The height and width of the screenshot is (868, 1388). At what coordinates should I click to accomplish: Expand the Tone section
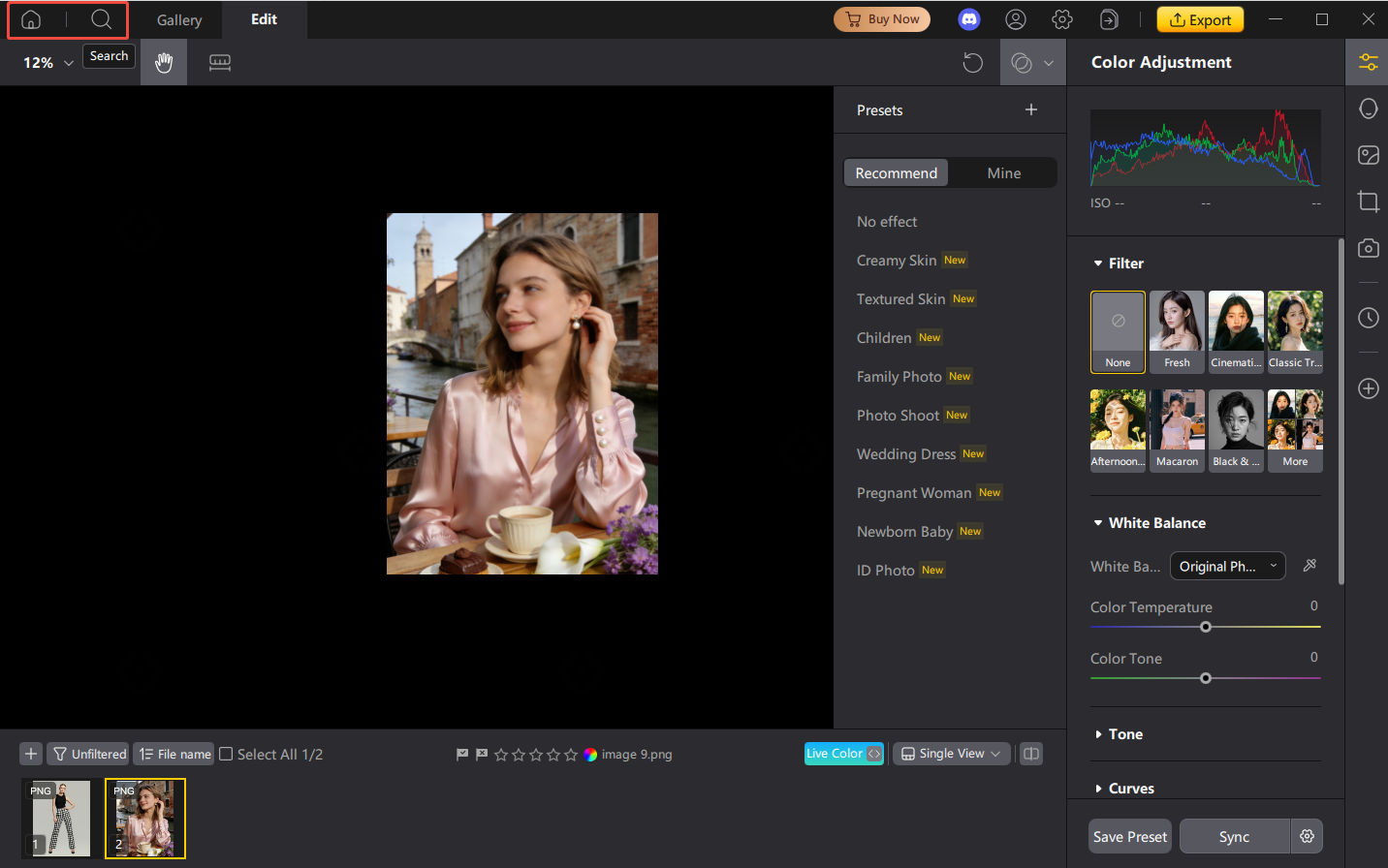point(1124,734)
